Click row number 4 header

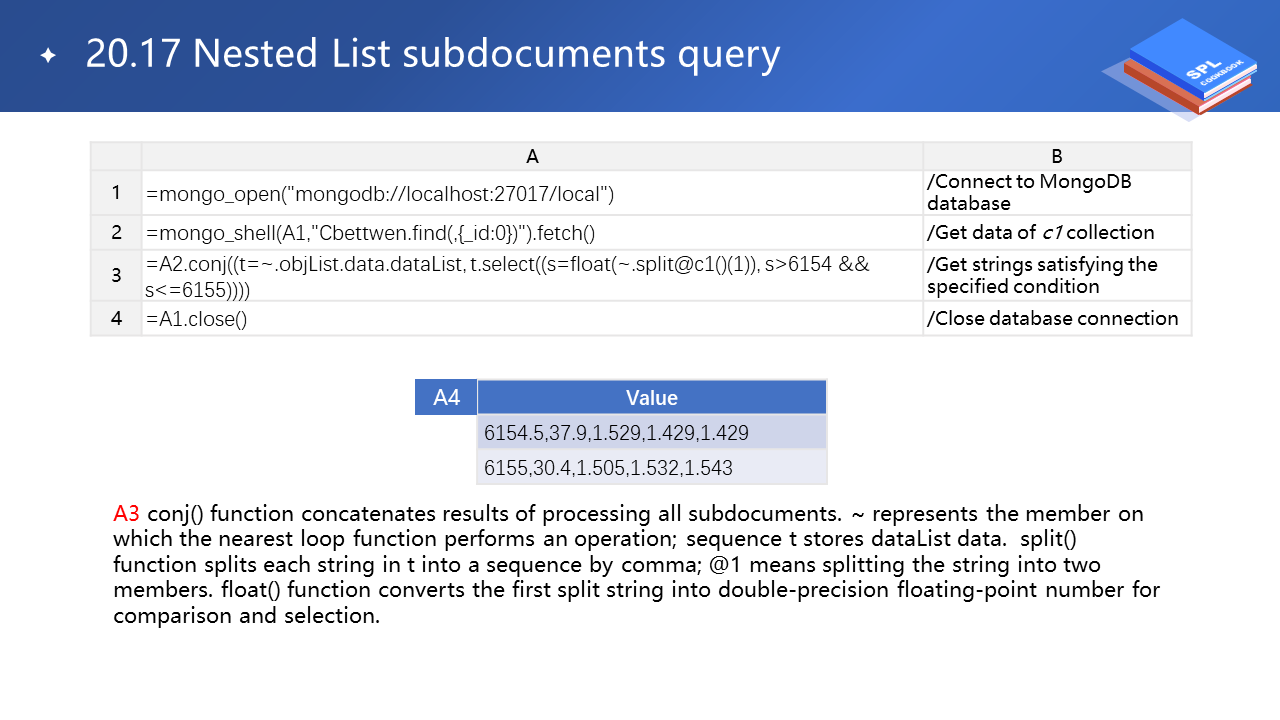[116, 318]
